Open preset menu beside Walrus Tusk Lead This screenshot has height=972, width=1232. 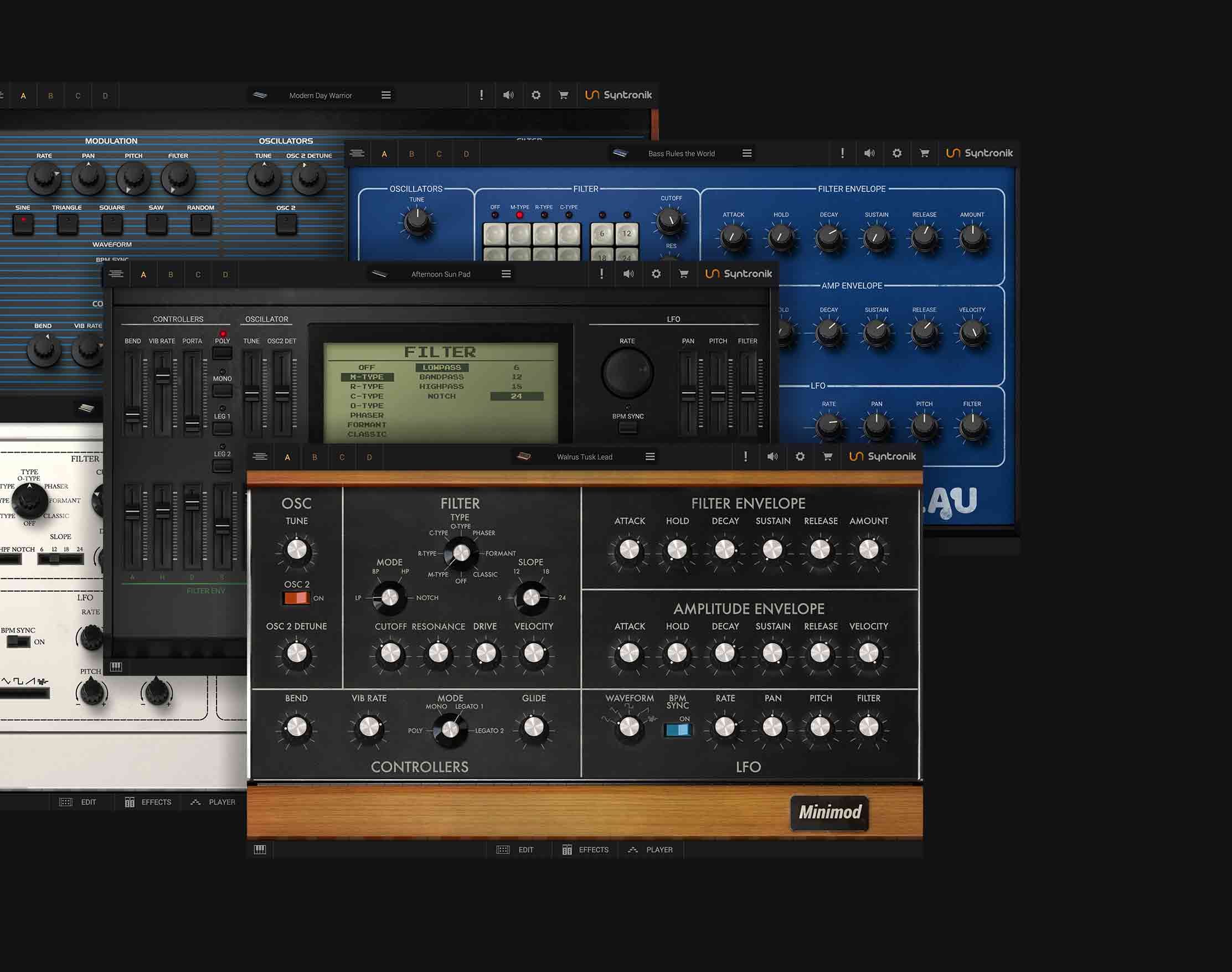pos(650,457)
